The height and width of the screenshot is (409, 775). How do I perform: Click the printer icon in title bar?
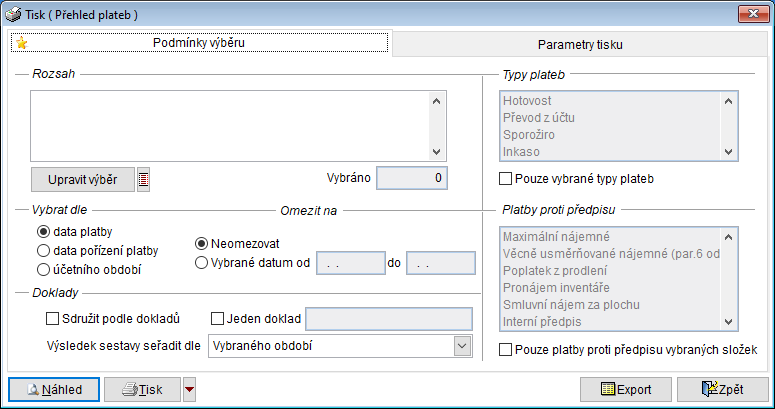[12, 14]
